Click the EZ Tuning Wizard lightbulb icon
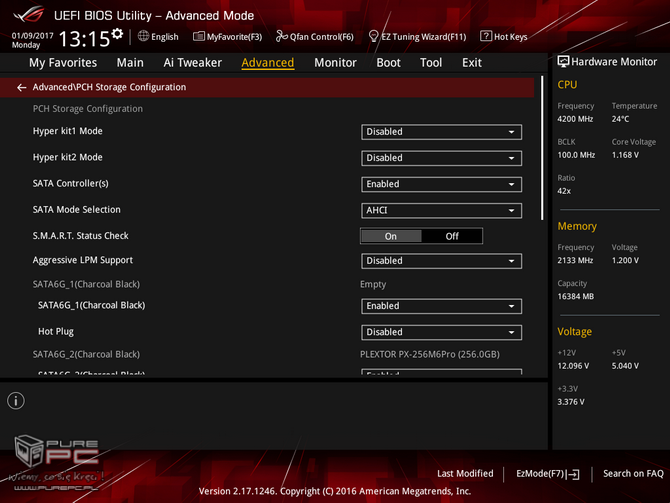The image size is (670, 503). (373, 36)
